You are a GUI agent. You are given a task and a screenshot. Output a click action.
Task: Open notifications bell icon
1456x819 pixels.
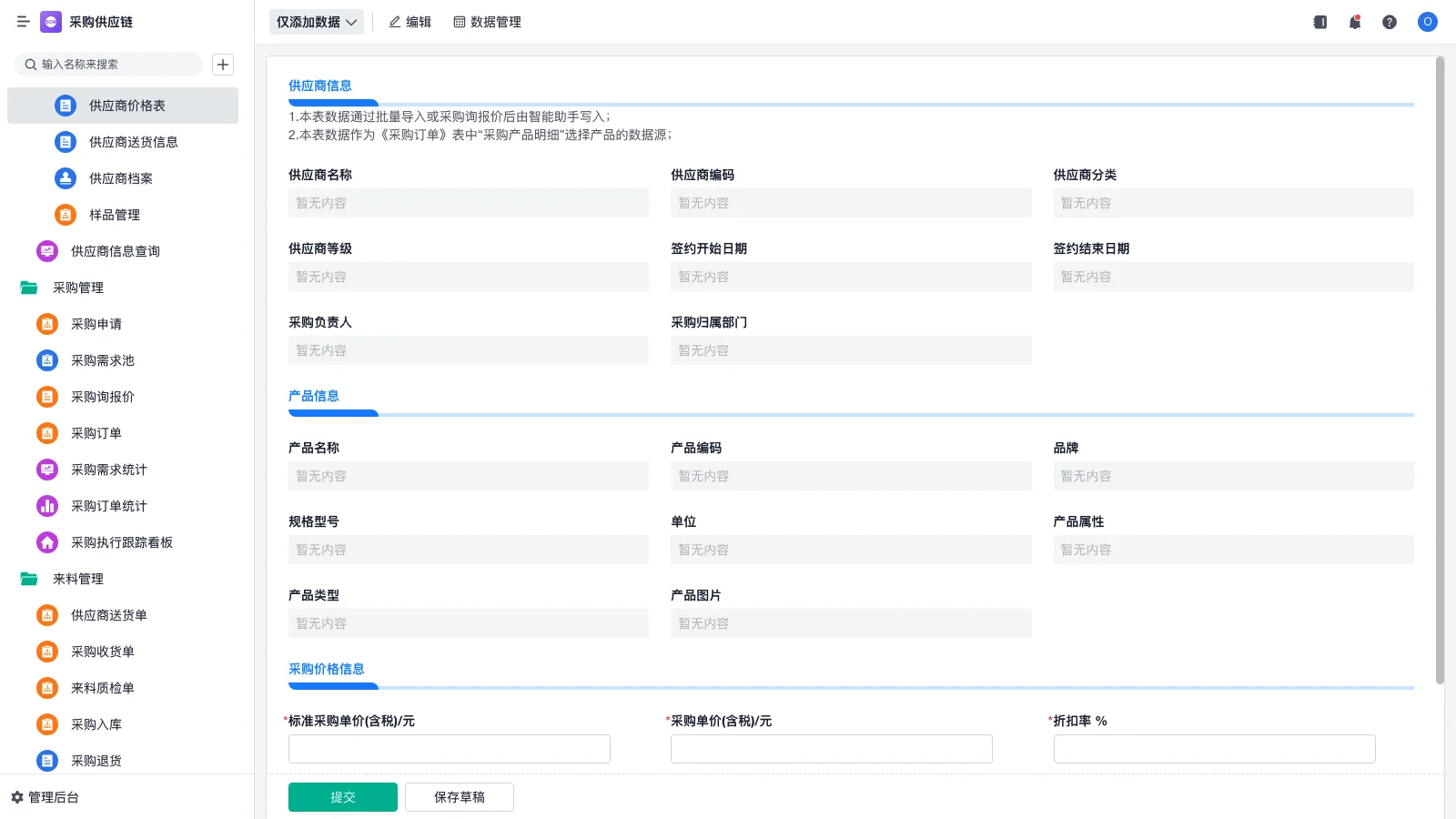pyautogui.click(x=1355, y=22)
